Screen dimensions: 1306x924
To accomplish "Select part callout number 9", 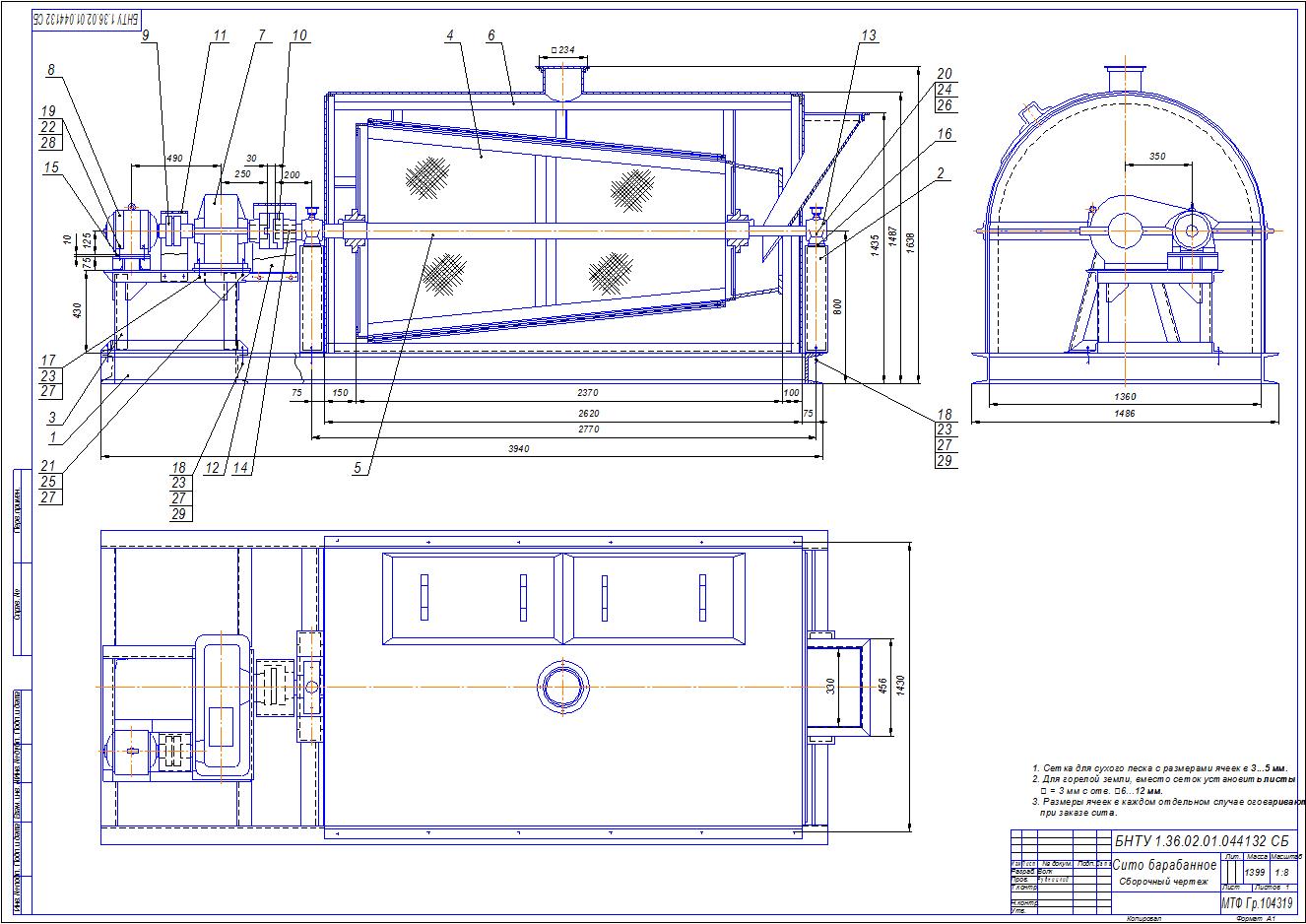I will [x=145, y=35].
